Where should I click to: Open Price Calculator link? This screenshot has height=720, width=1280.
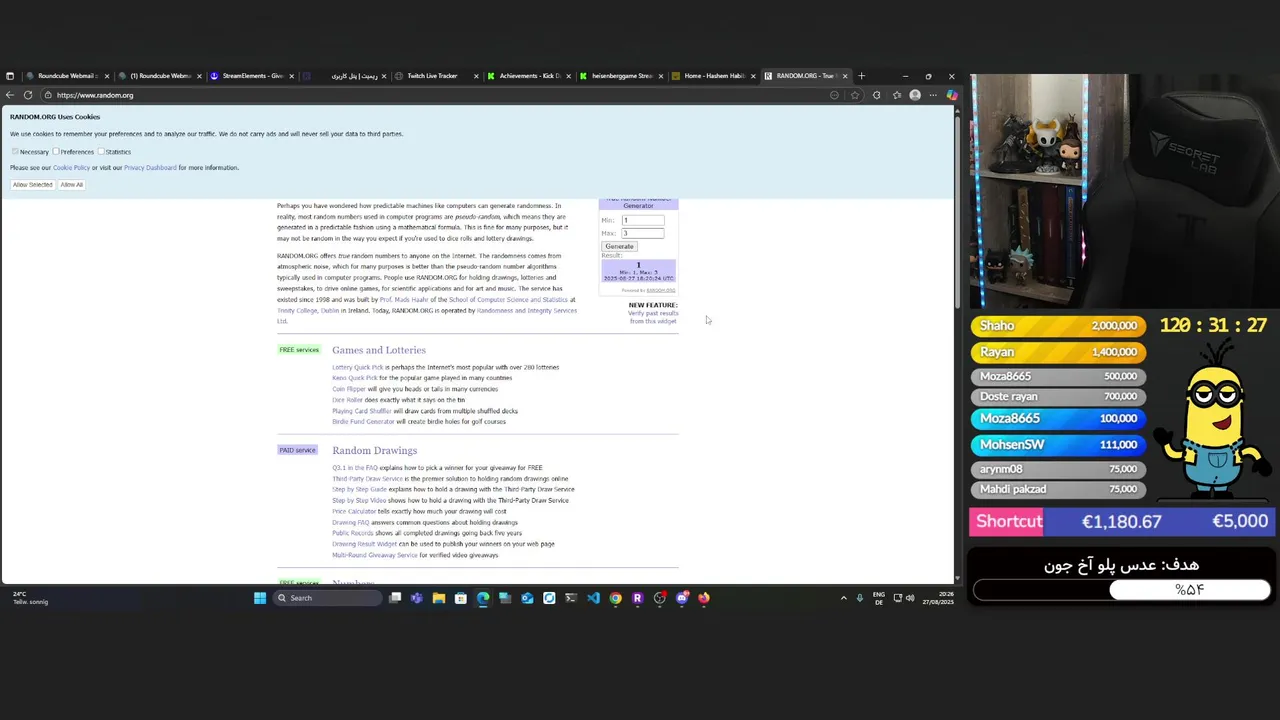coord(354,511)
